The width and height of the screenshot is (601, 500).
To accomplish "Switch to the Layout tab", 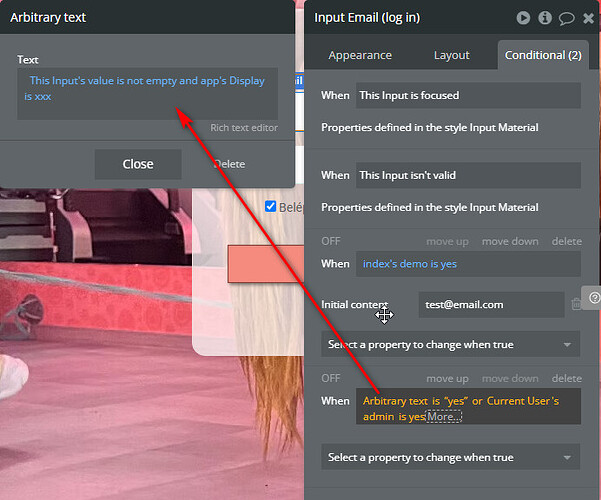I will click(x=452, y=55).
